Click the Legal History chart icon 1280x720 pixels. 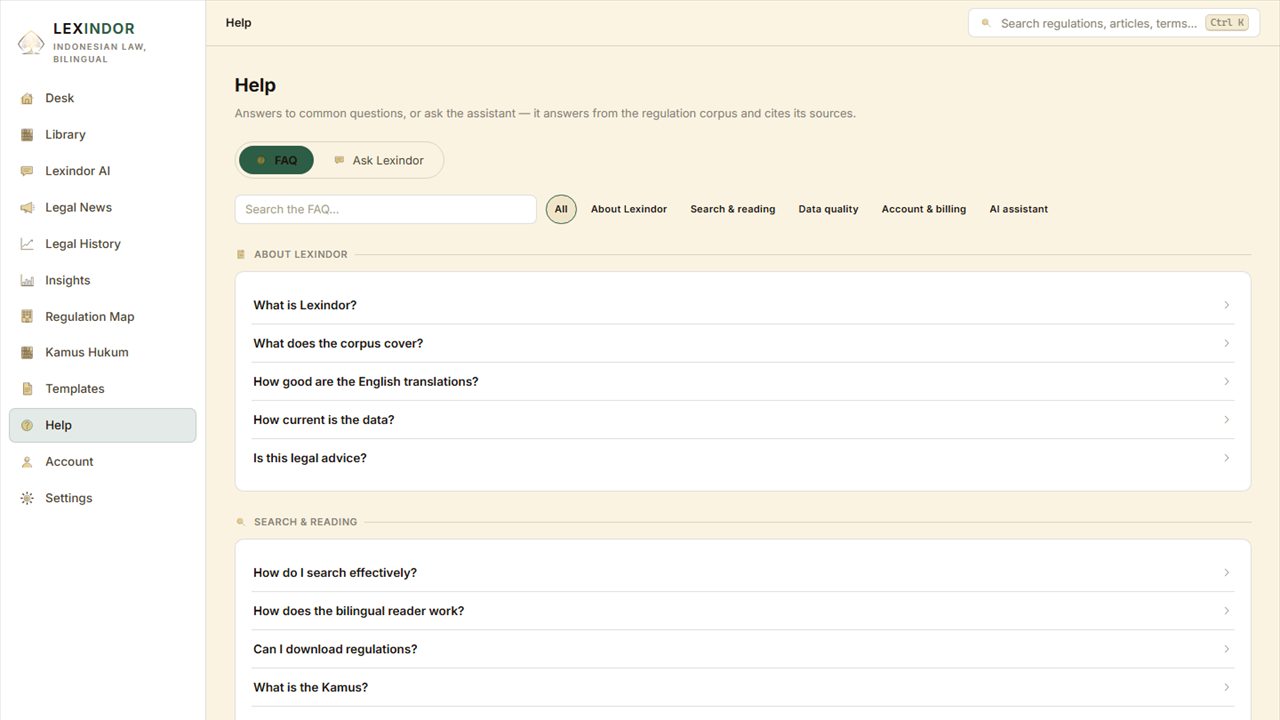27,244
